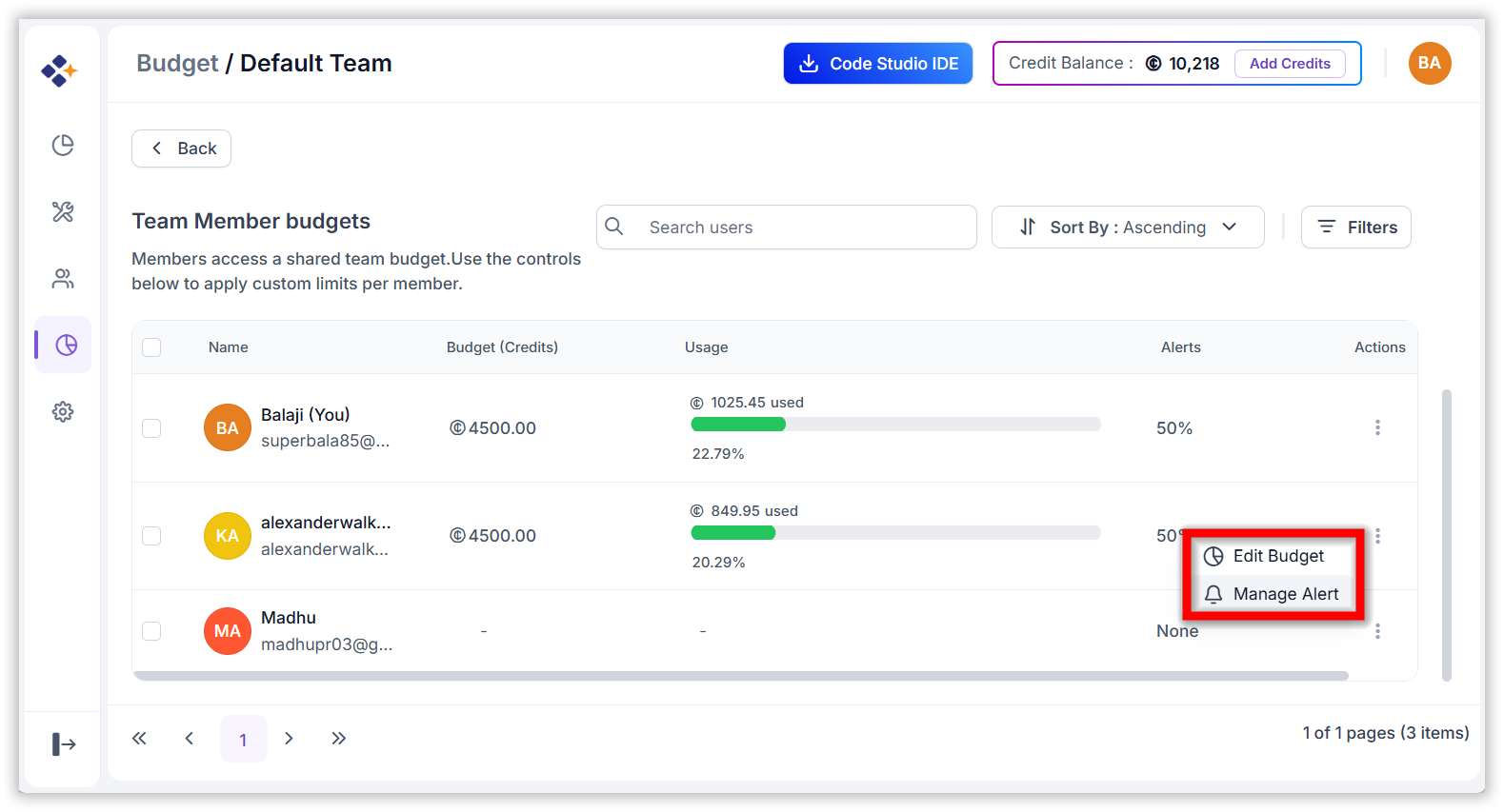Click the Search users input field
This screenshot has width=1504, height=812.
click(787, 227)
